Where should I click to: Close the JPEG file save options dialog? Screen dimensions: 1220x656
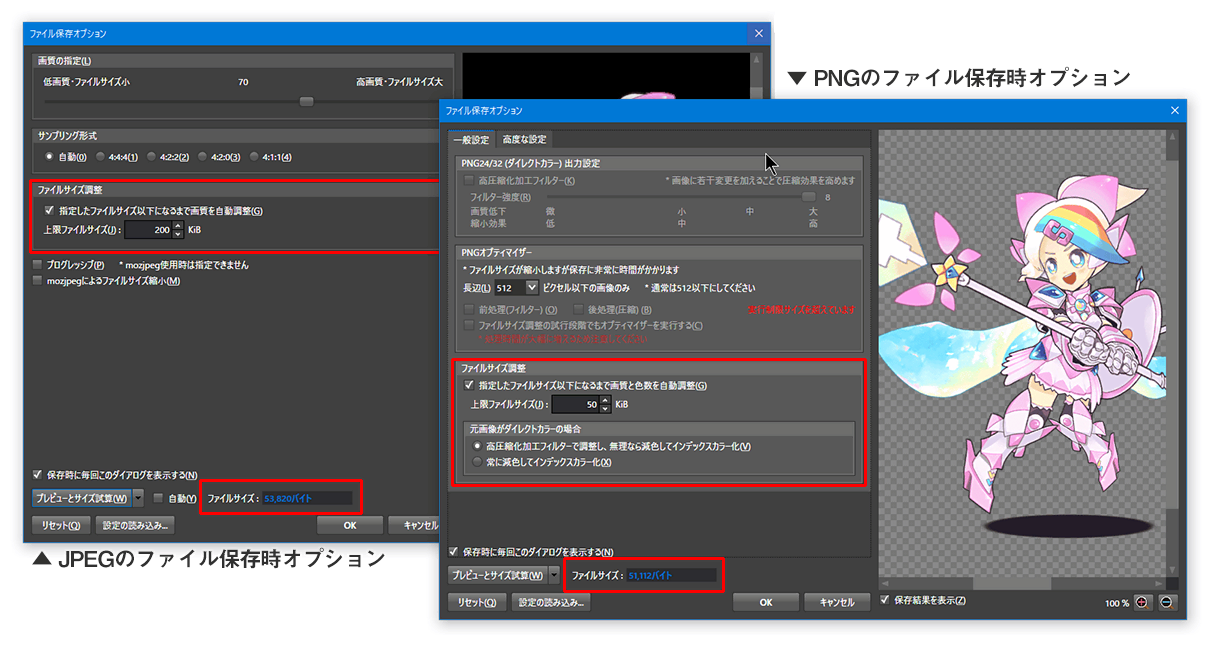758,33
